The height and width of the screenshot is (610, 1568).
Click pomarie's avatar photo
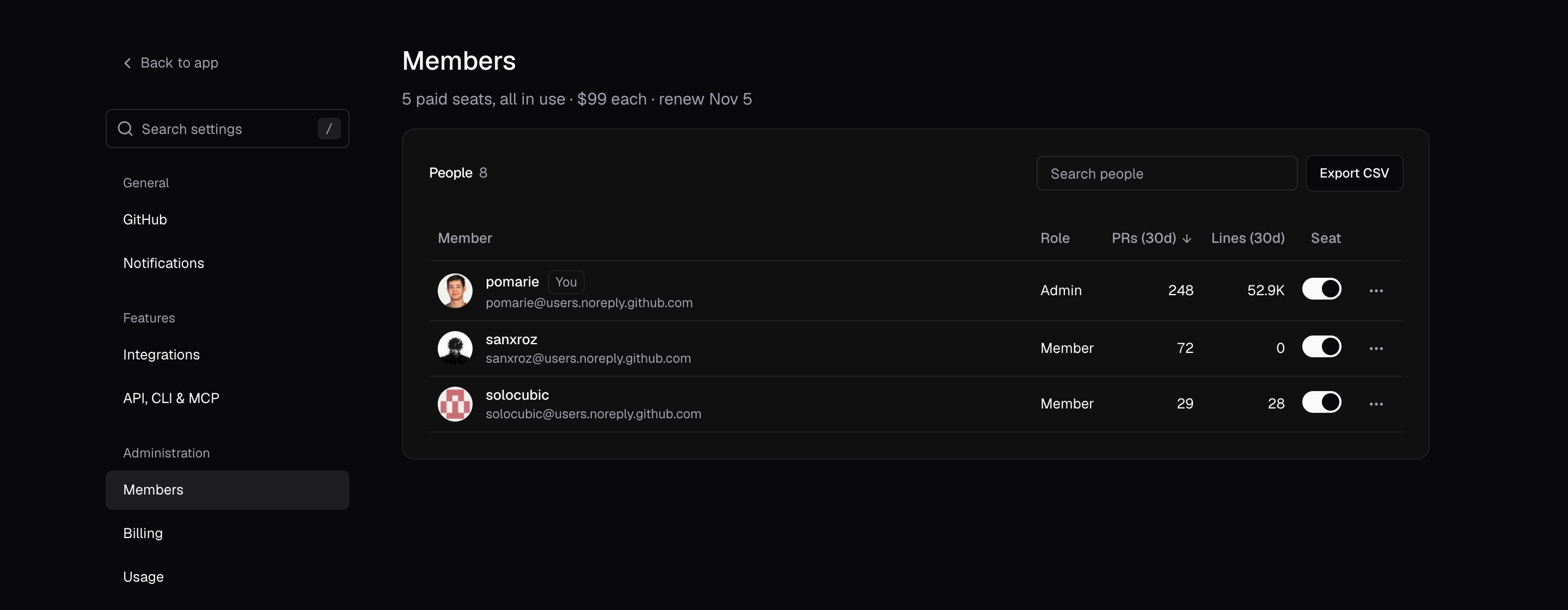pos(455,290)
